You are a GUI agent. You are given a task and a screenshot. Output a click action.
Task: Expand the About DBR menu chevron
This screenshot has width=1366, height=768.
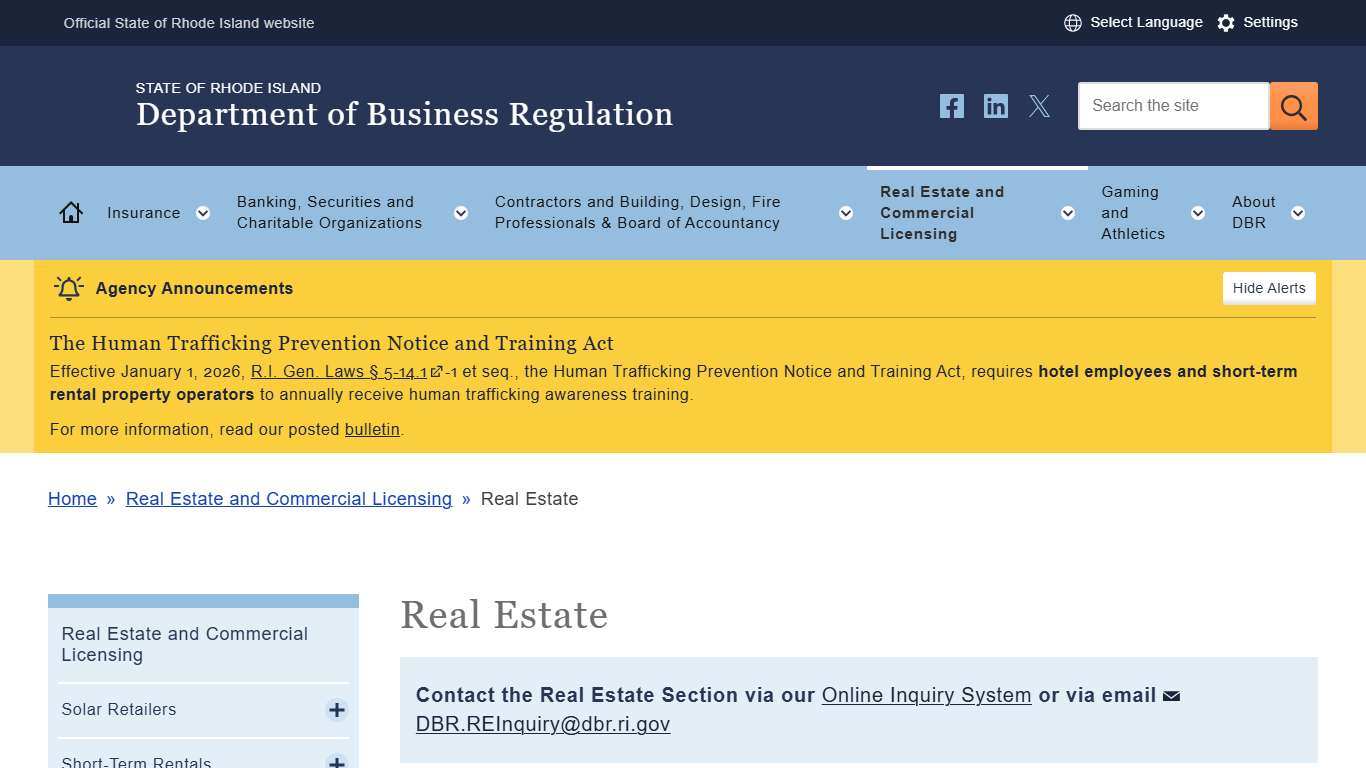click(1298, 212)
